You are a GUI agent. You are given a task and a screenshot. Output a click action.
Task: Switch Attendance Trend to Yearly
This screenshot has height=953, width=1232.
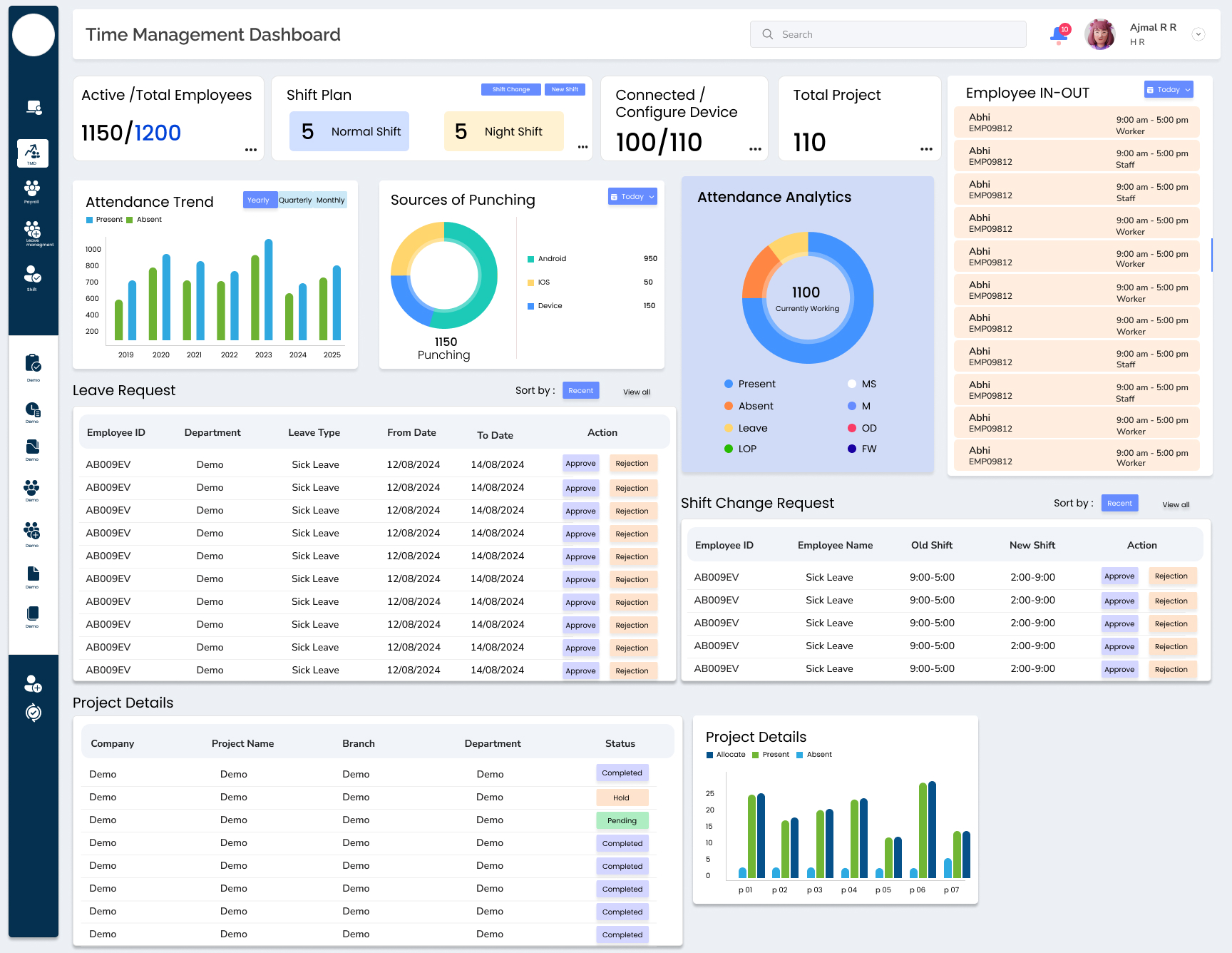click(260, 200)
